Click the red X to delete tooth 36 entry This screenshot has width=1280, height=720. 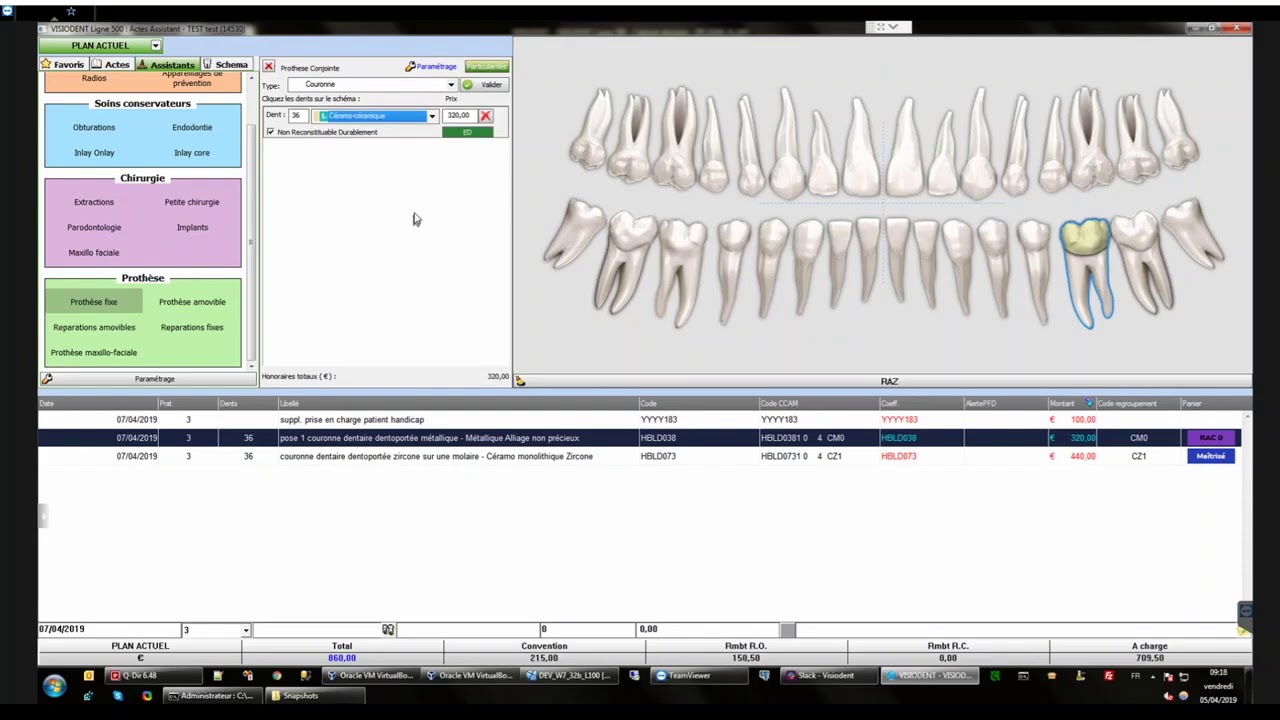(x=486, y=116)
